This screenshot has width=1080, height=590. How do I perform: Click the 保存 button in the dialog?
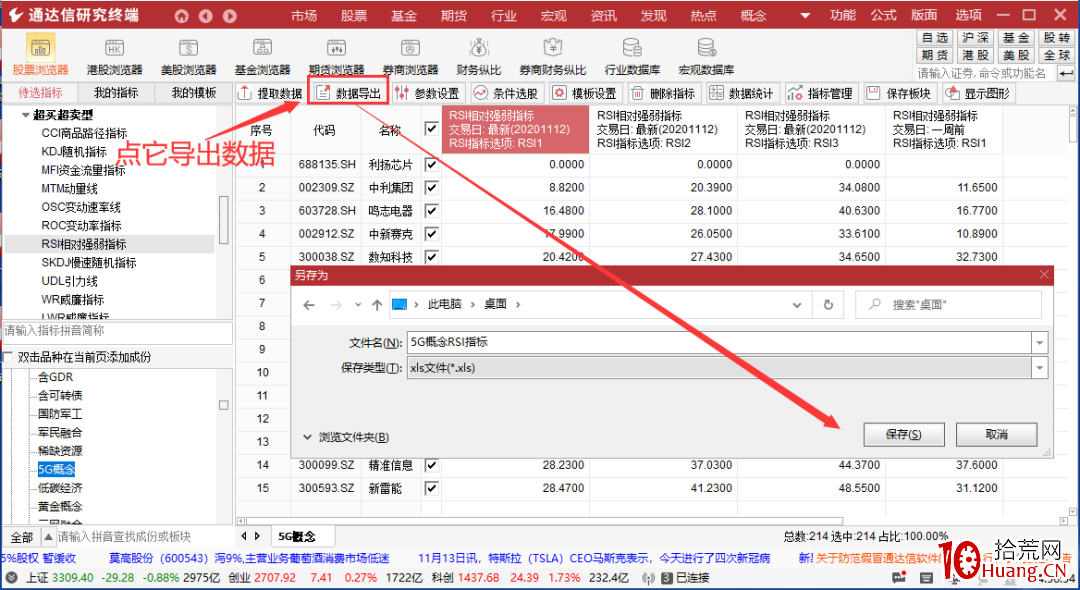(903, 434)
